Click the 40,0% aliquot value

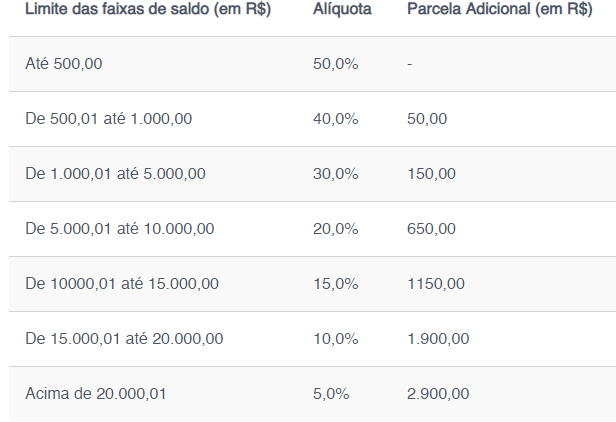[x=335, y=119]
